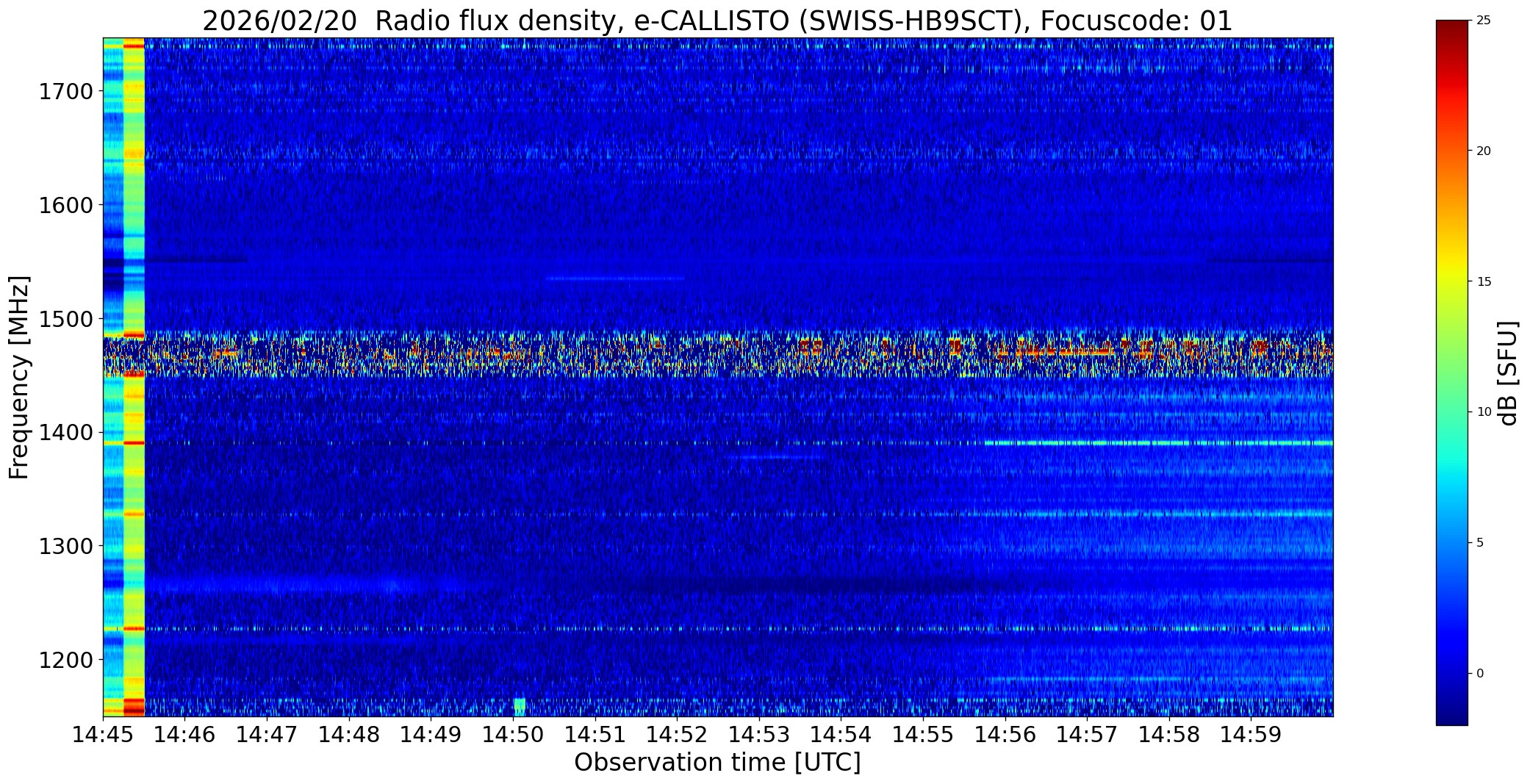Image resolution: width=1530 pixels, height=784 pixels.
Task: Click the 'Observation time [UTC]' axis label
Action: pyautogui.click(x=717, y=763)
